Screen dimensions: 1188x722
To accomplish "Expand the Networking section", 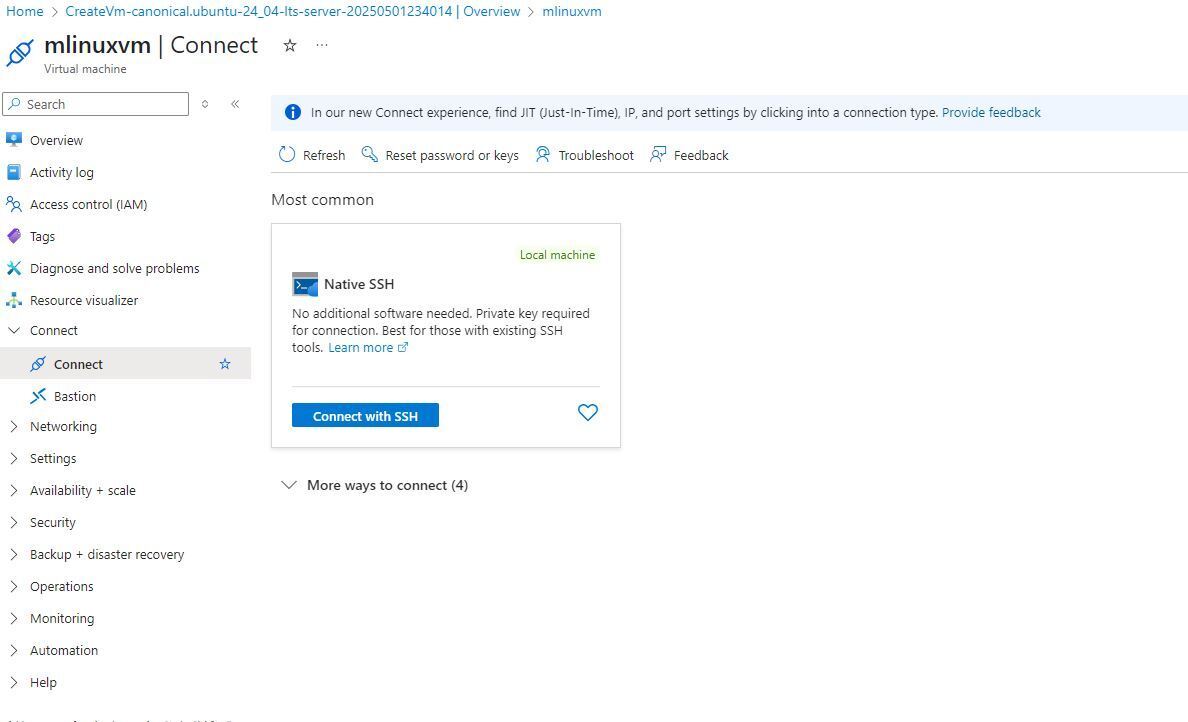I will (x=14, y=426).
